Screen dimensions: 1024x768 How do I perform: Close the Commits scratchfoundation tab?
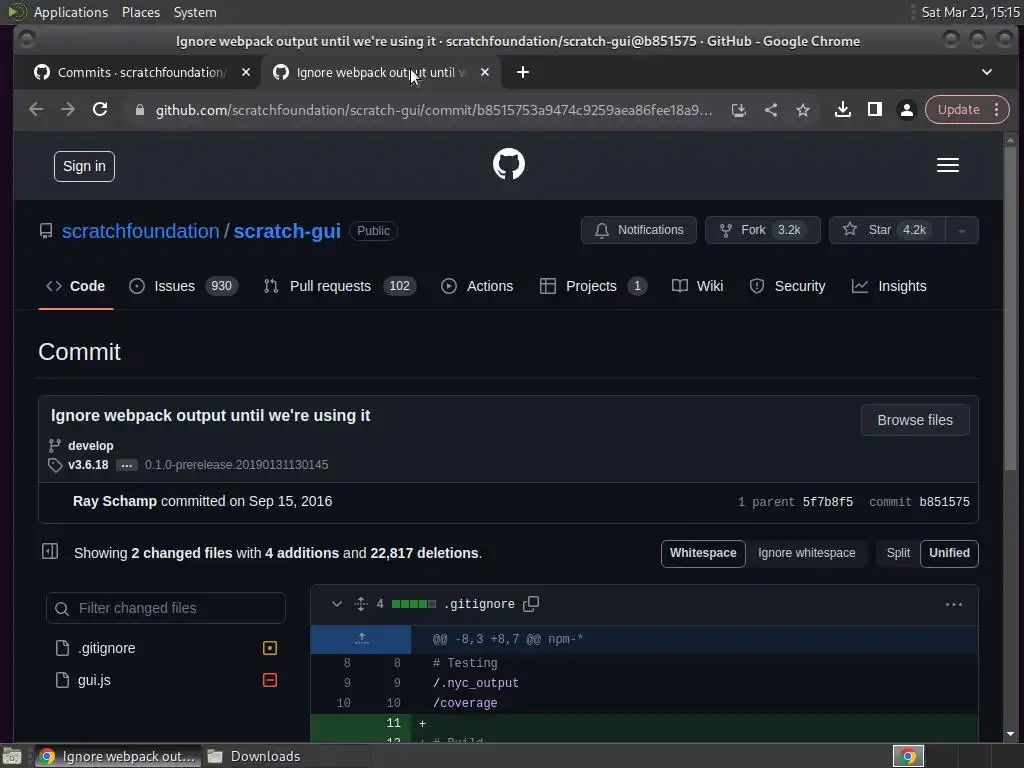click(246, 72)
